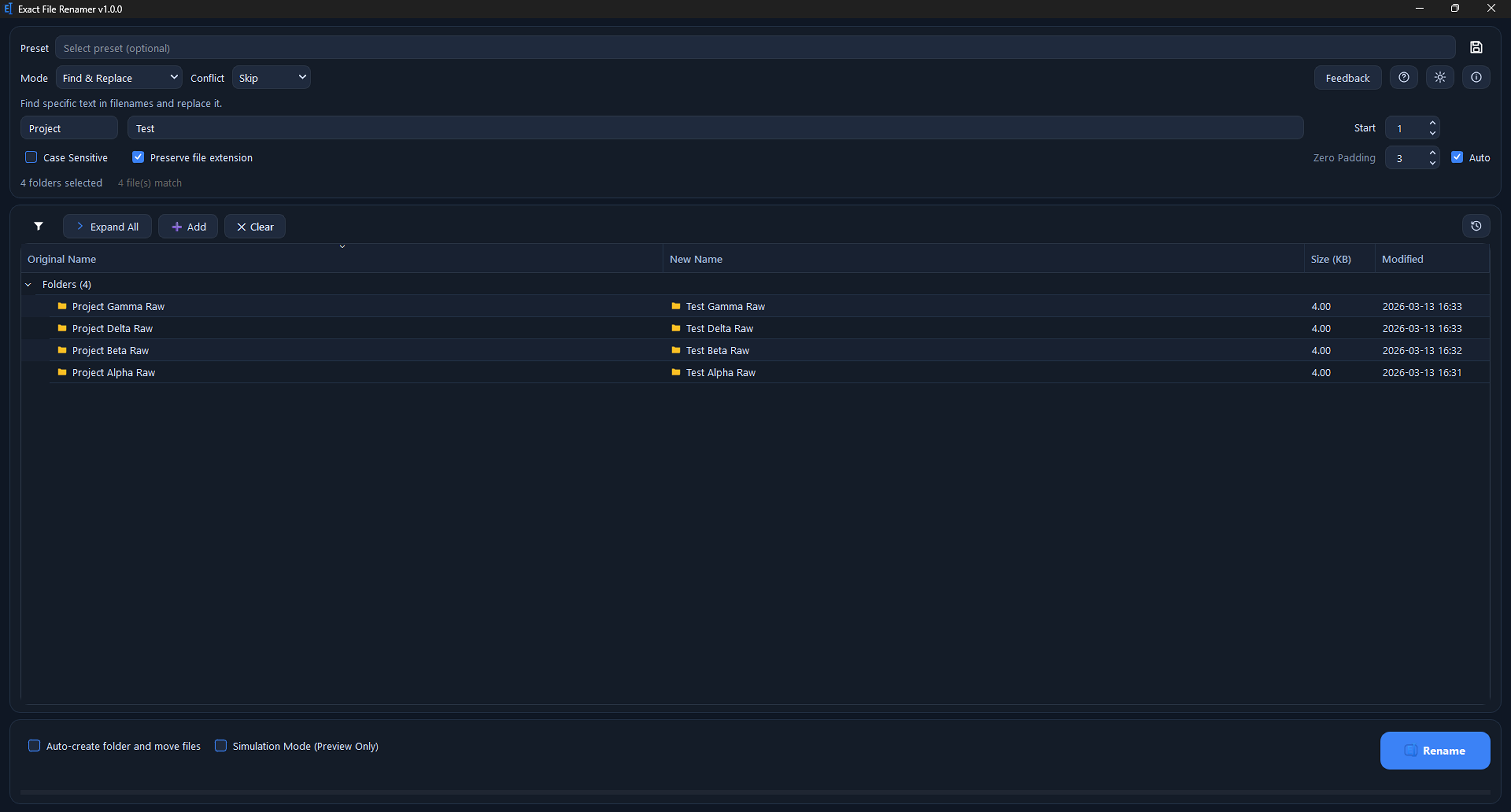This screenshot has width=1511, height=812.
Task: Click the New Name column header
Action: click(x=696, y=258)
